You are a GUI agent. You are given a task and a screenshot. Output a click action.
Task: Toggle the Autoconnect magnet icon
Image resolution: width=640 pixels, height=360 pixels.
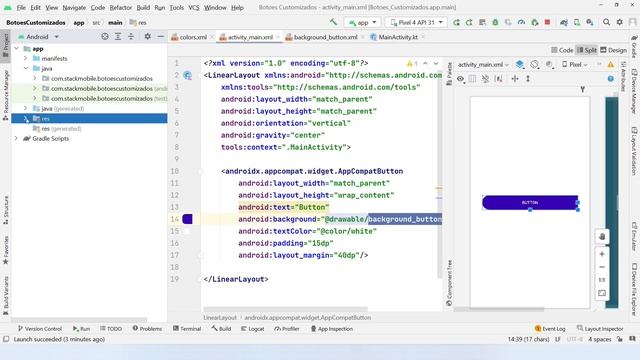point(485,79)
